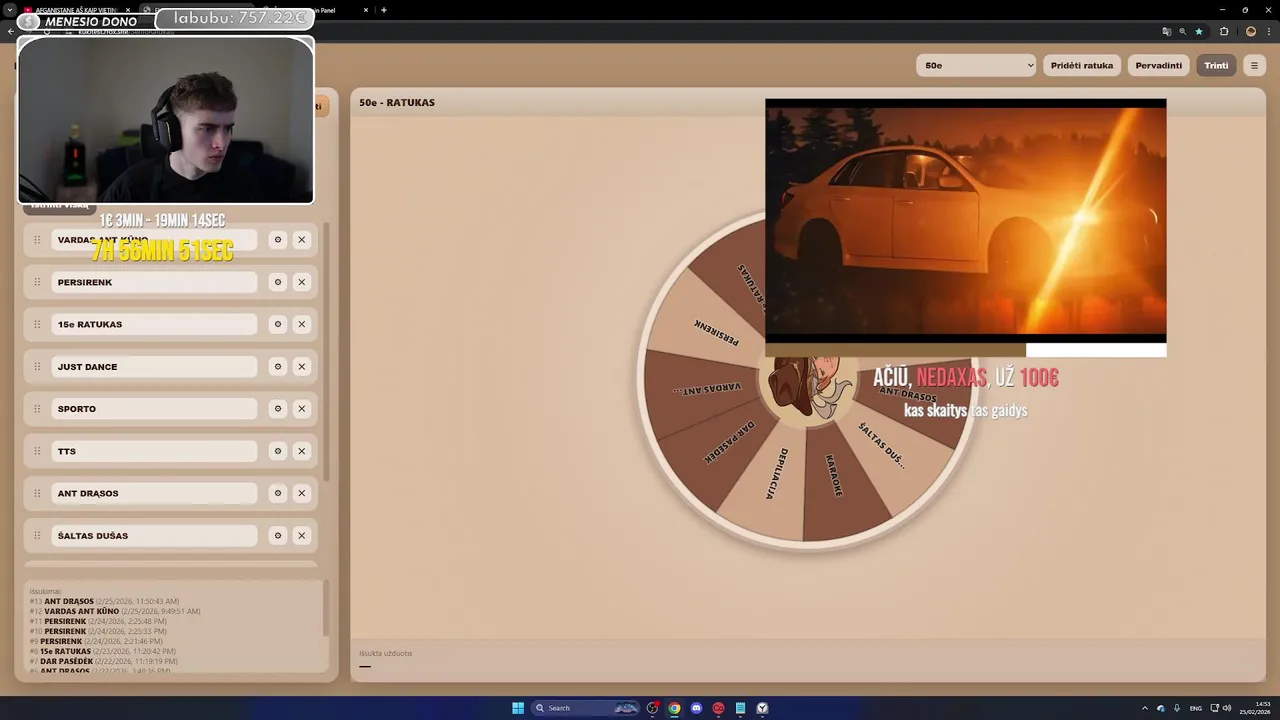Switch to the YouTube AFGANISTANE tab
The height and width of the screenshot is (720, 1280).
pos(75,10)
